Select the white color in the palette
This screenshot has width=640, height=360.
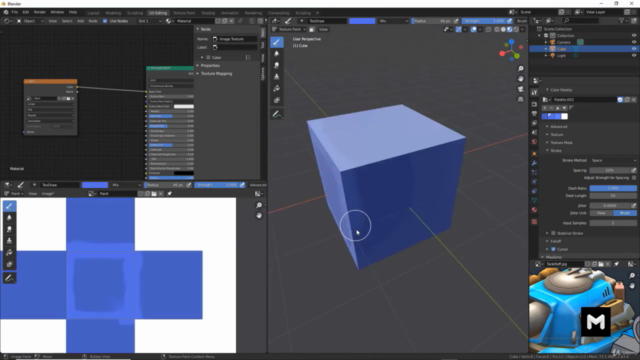click(x=564, y=116)
